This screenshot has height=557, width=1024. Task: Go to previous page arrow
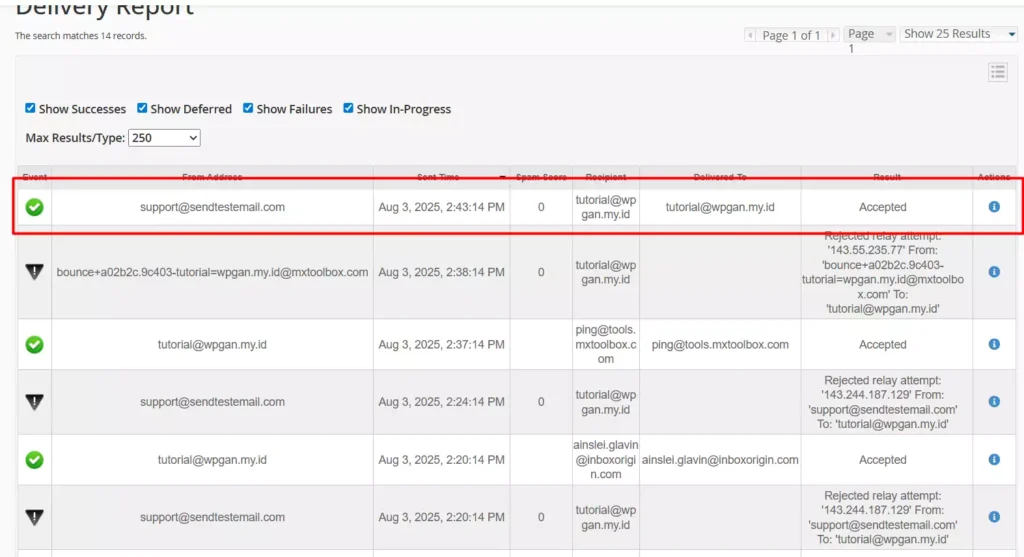[x=750, y=35]
